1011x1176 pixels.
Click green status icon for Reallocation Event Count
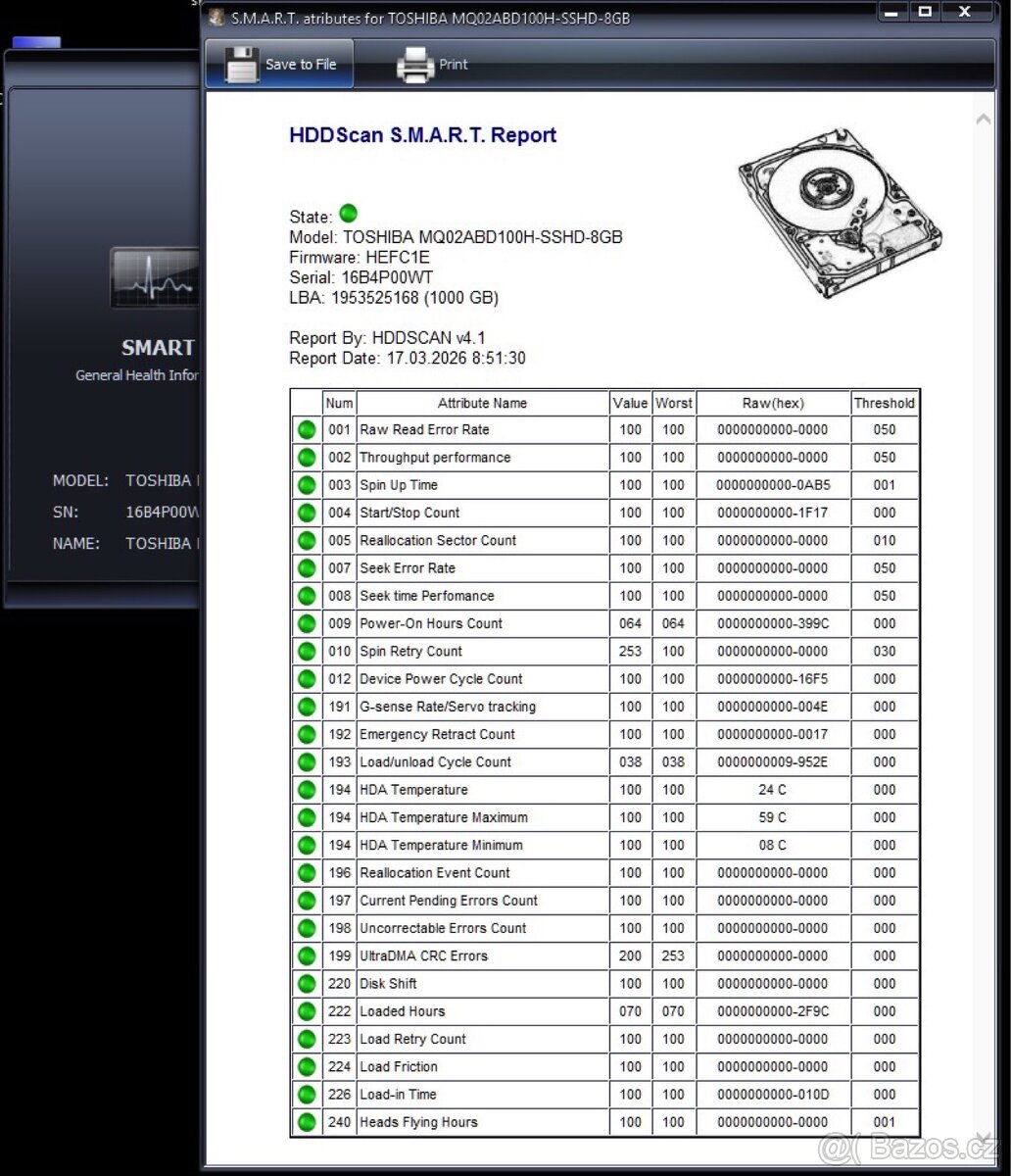pos(307,872)
